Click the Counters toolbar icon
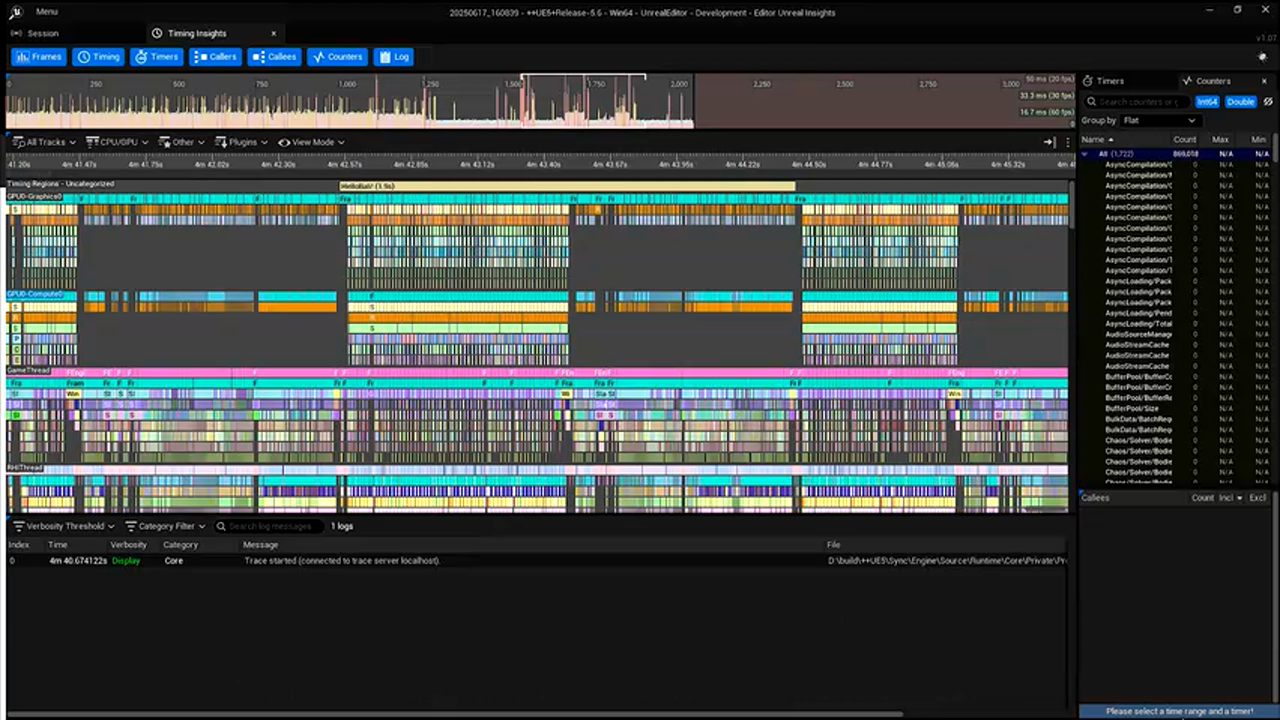The height and width of the screenshot is (720, 1280). pos(338,57)
